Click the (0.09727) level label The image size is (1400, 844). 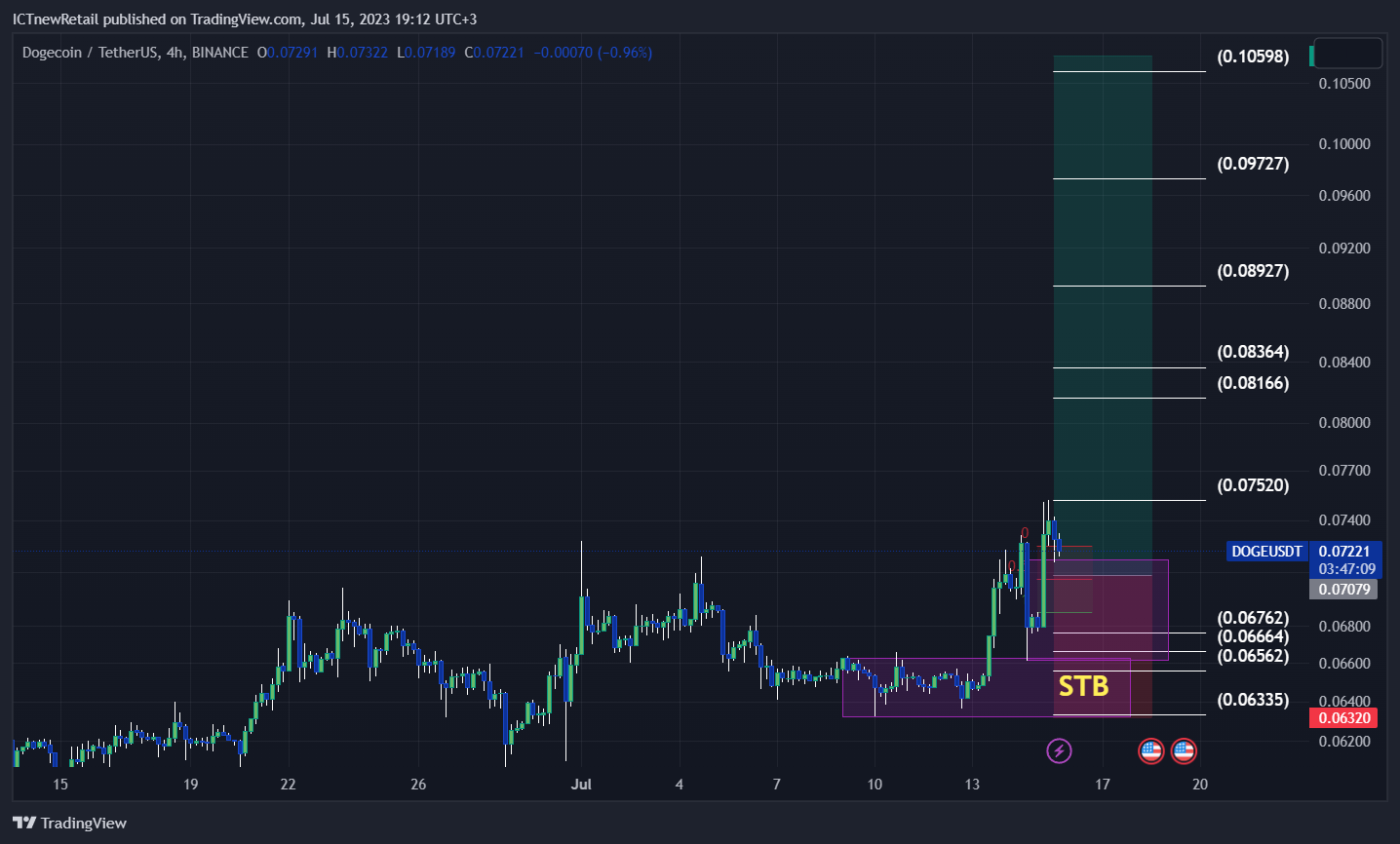click(x=1253, y=164)
